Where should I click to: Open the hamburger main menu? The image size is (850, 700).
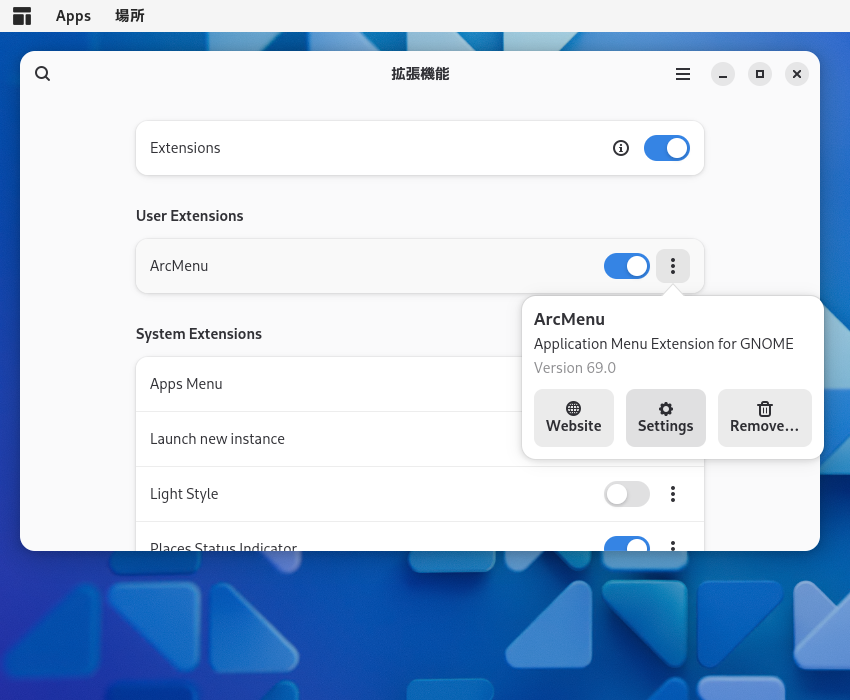coord(682,74)
